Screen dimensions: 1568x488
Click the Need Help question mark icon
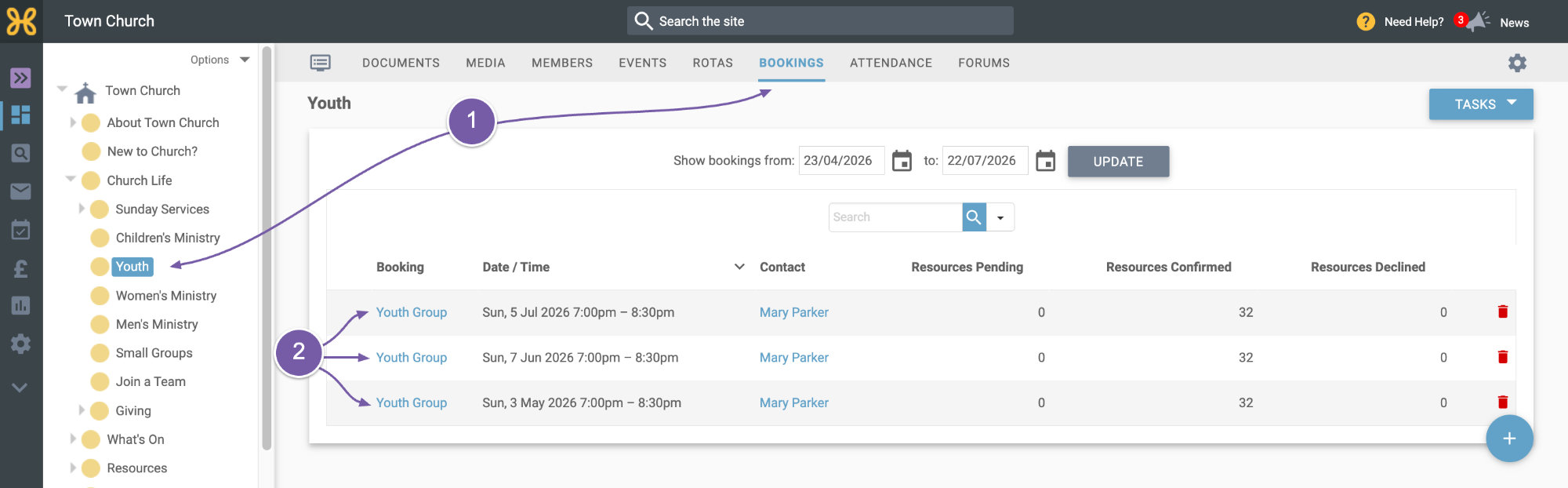tap(1366, 22)
